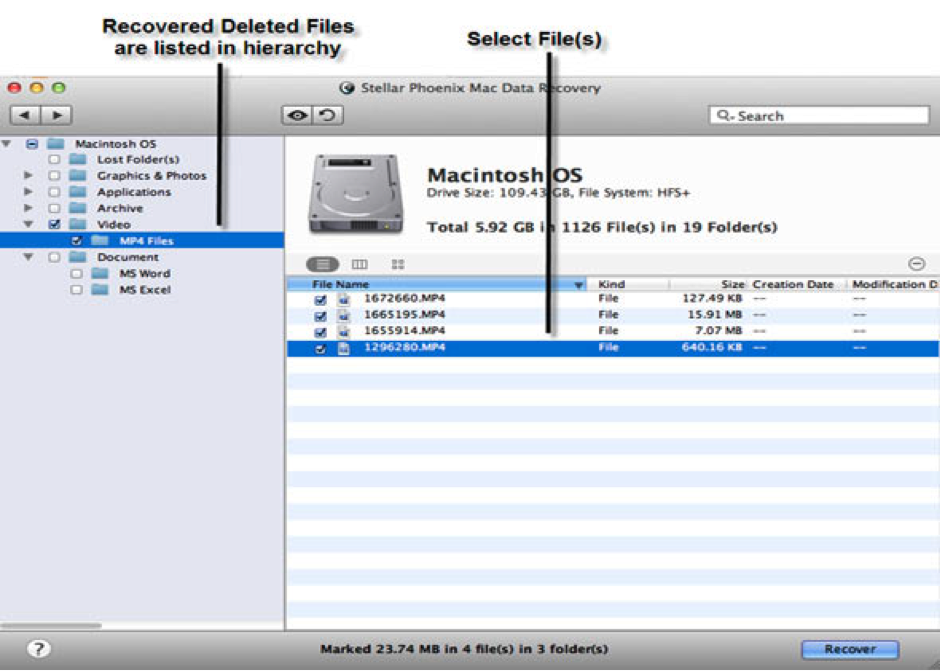Viewport: 941px width, 671px height.
Task: Switch to column view mode
Action: click(359, 264)
